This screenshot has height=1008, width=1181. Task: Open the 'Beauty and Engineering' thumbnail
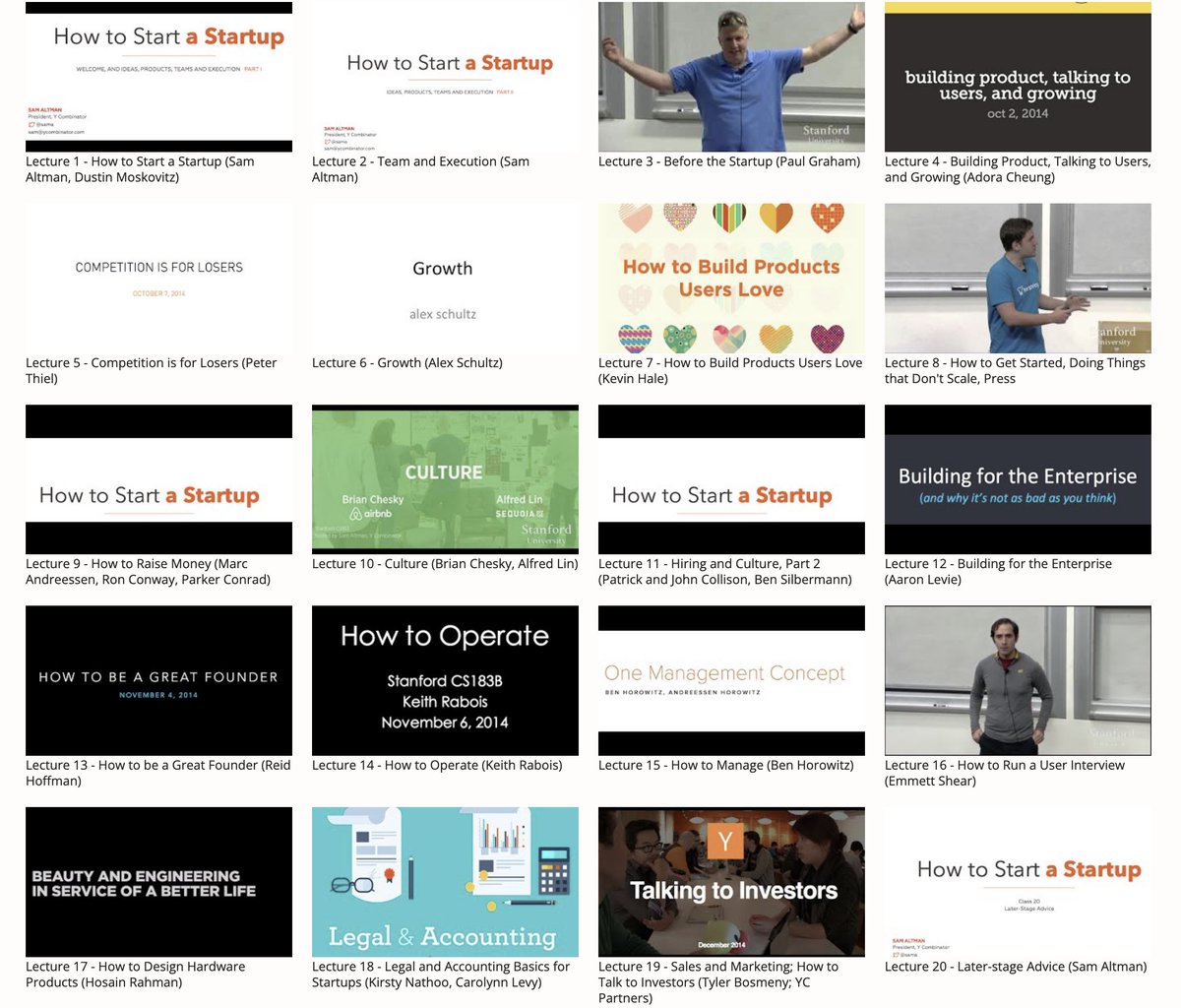pos(158,882)
